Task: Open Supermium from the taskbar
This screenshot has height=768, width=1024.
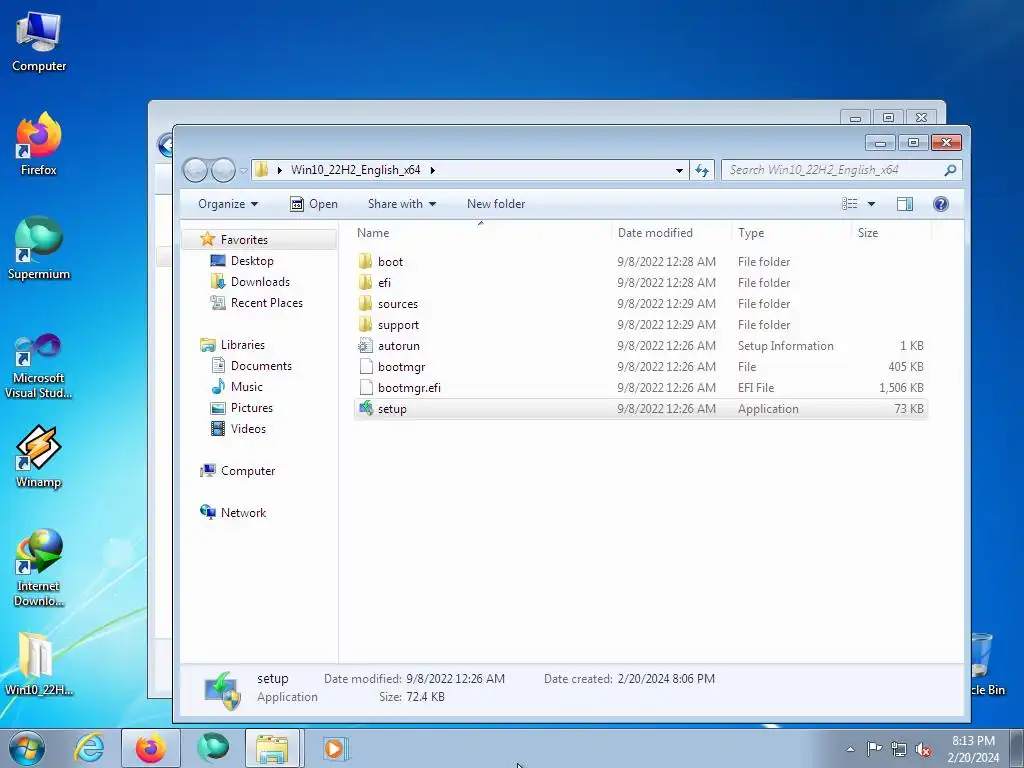Action: tap(213, 748)
